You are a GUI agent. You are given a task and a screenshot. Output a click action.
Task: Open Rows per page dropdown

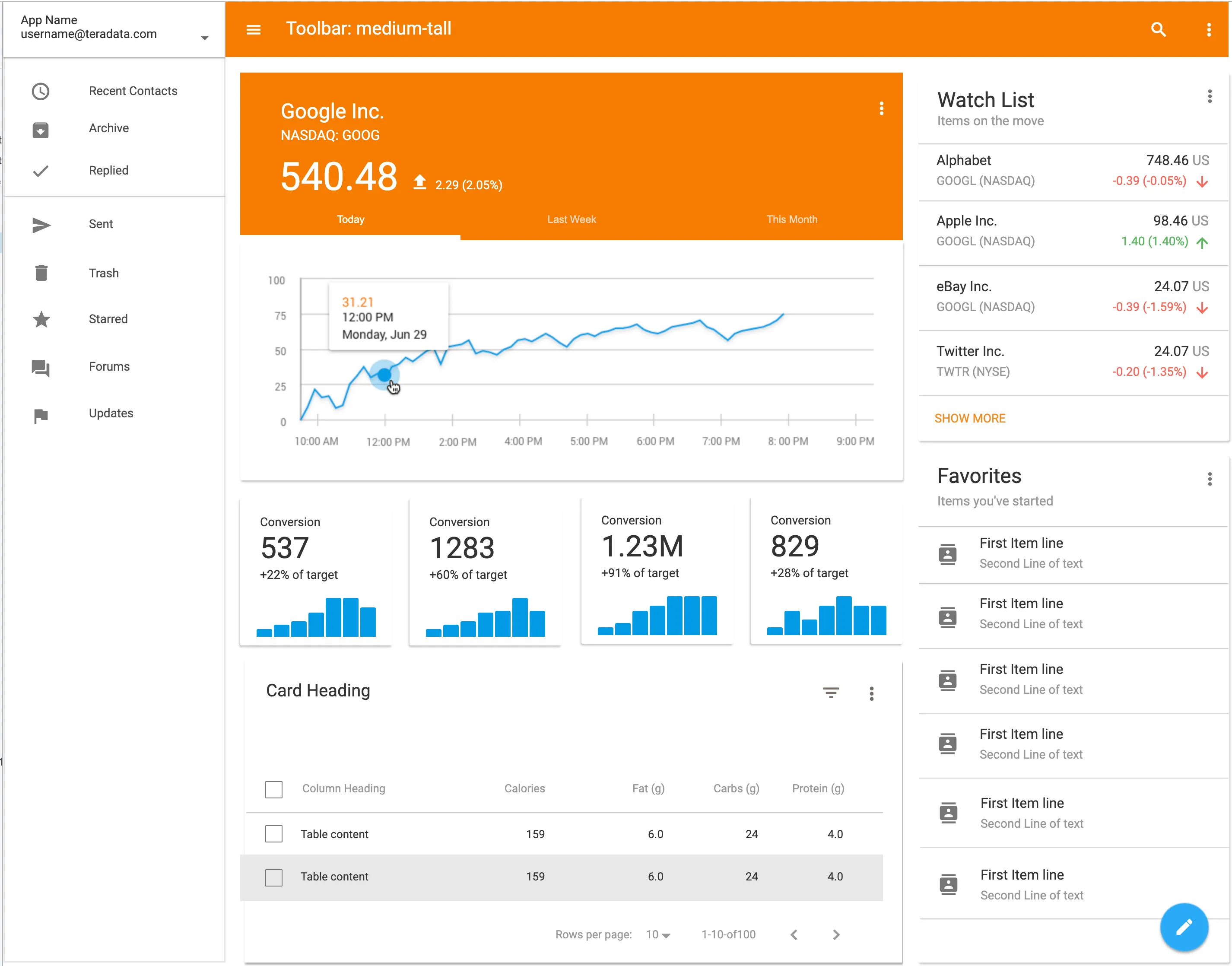[x=657, y=934]
